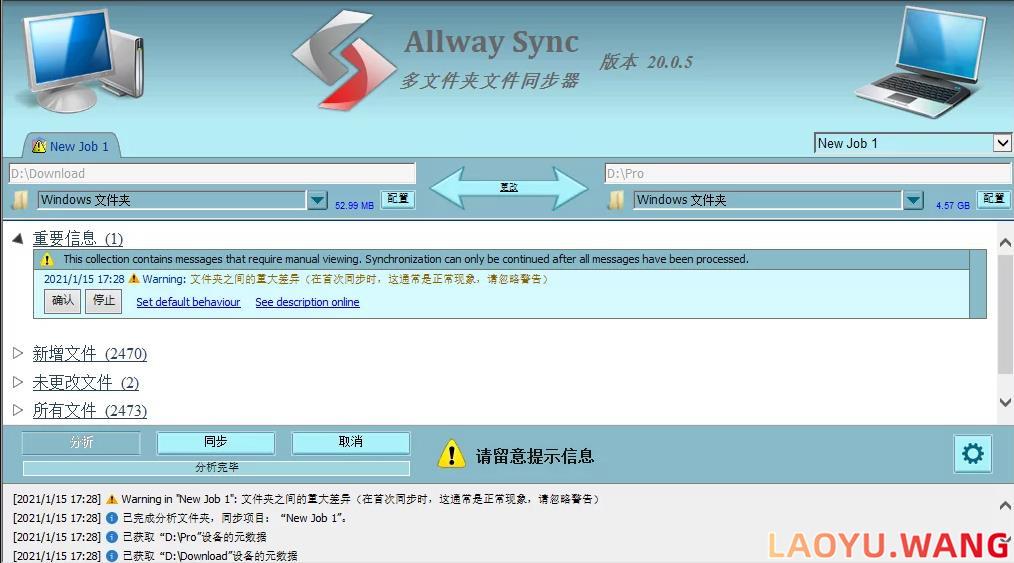Screen dimensions: 1014x563
Task: Click the file list scroll down arrow
Action: (1005, 402)
